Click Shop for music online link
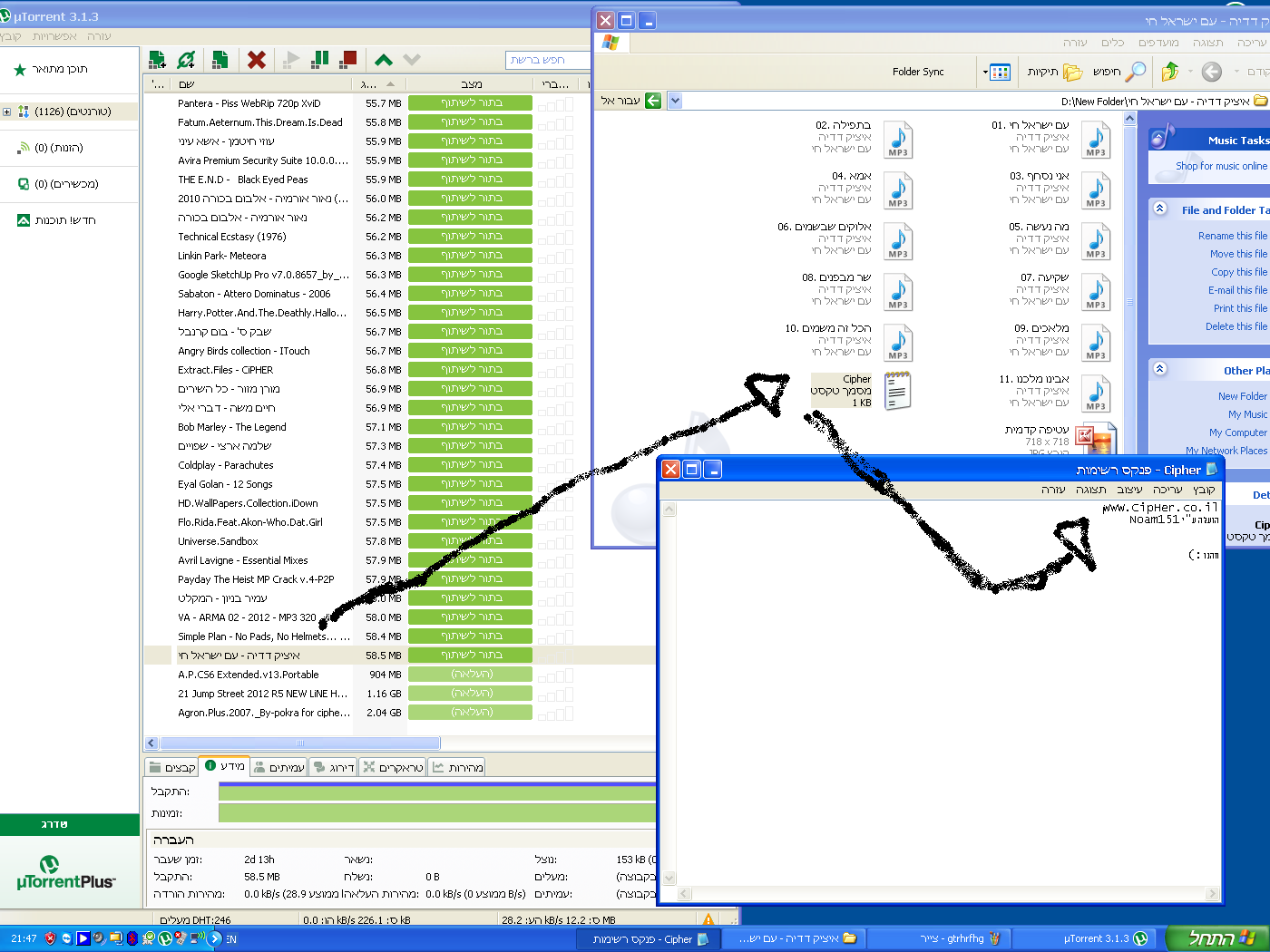 [1221, 166]
